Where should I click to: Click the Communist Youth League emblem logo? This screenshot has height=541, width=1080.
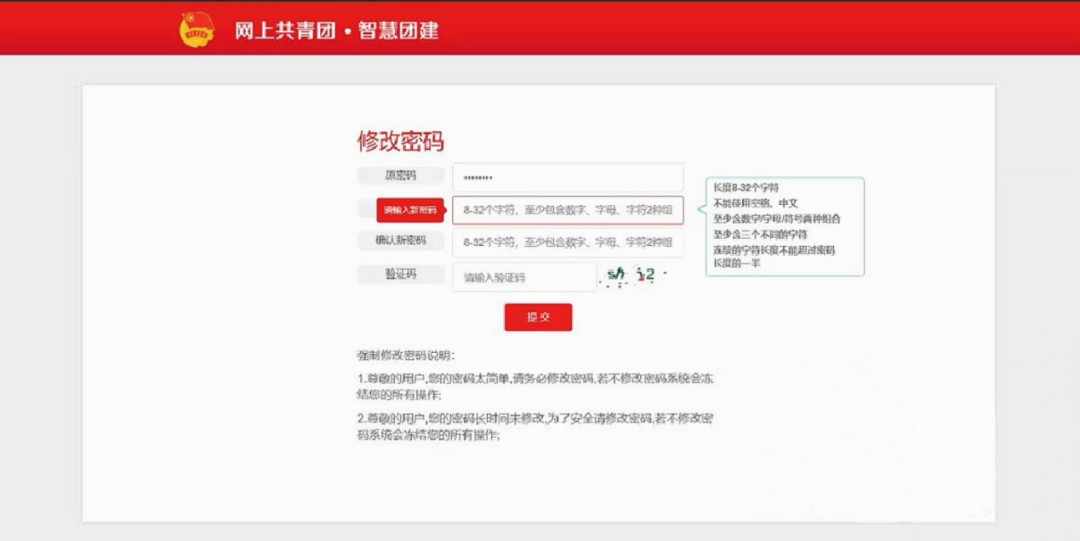pos(197,29)
